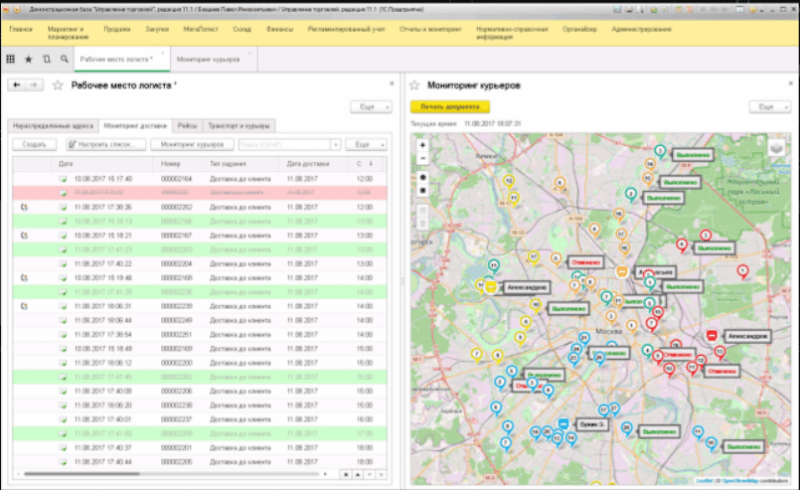Select the row with number 00002164
This screenshot has width=800, height=490.
[x=176, y=178]
